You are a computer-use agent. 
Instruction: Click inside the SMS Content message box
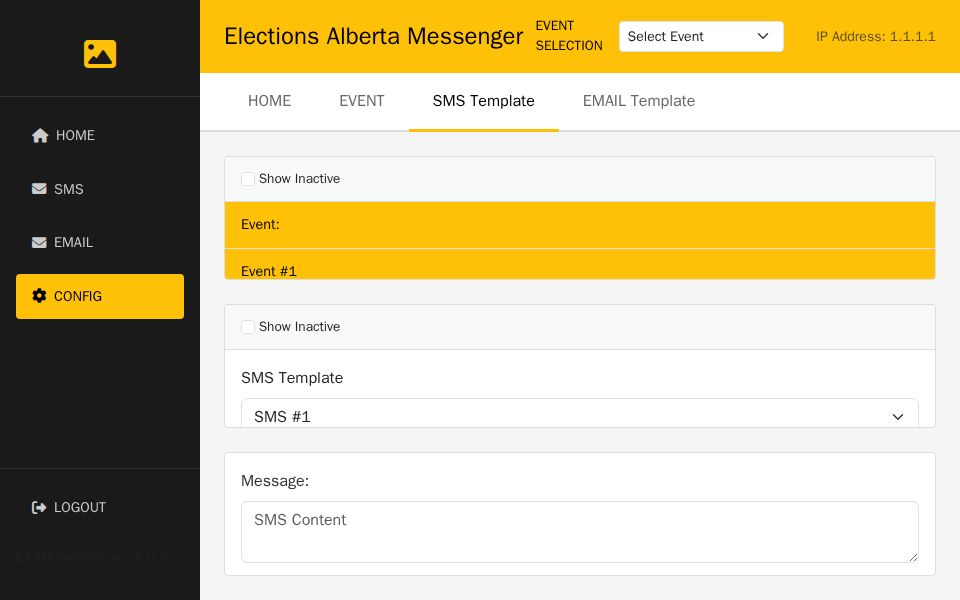pos(580,531)
